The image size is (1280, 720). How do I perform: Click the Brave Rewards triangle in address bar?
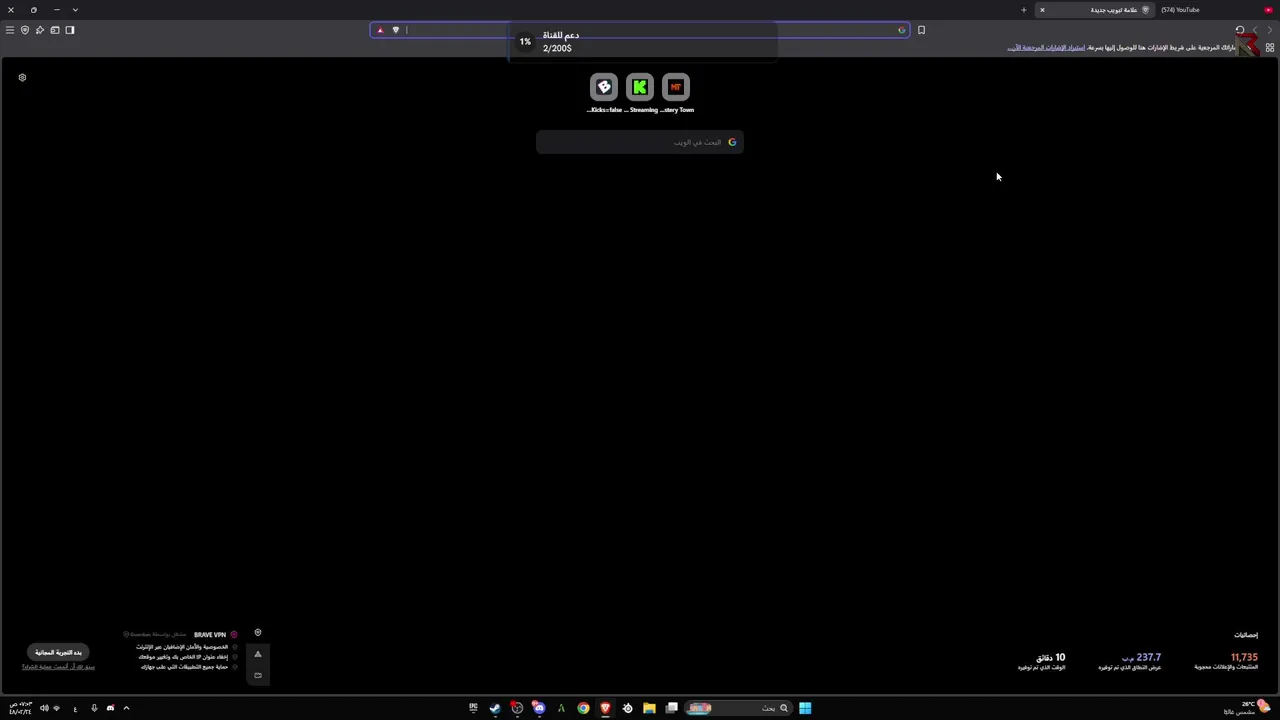tap(380, 30)
